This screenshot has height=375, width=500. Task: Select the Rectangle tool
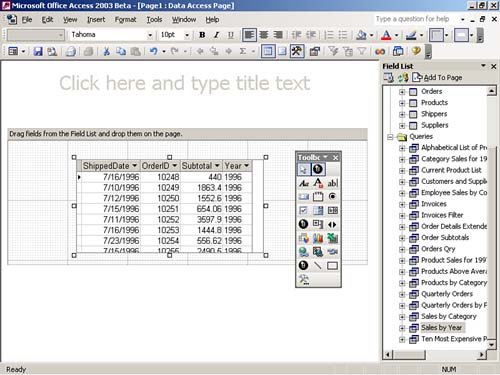click(x=333, y=265)
